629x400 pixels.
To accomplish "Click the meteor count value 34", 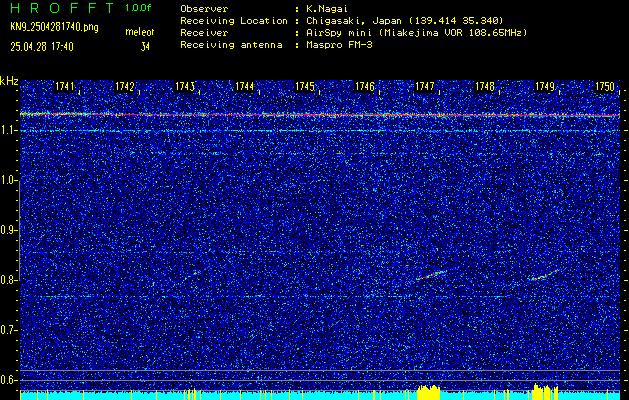I will (145, 47).
